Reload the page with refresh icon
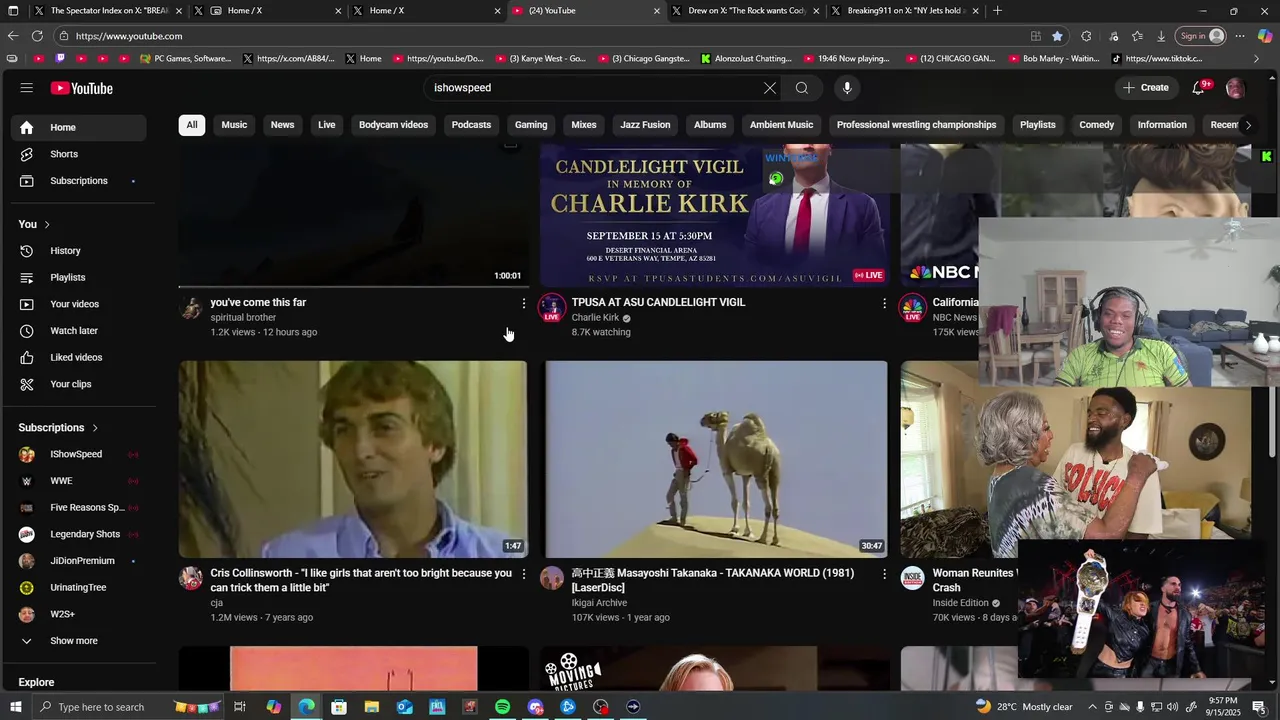Image resolution: width=1280 pixels, height=720 pixels. pyautogui.click(x=37, y=36)
